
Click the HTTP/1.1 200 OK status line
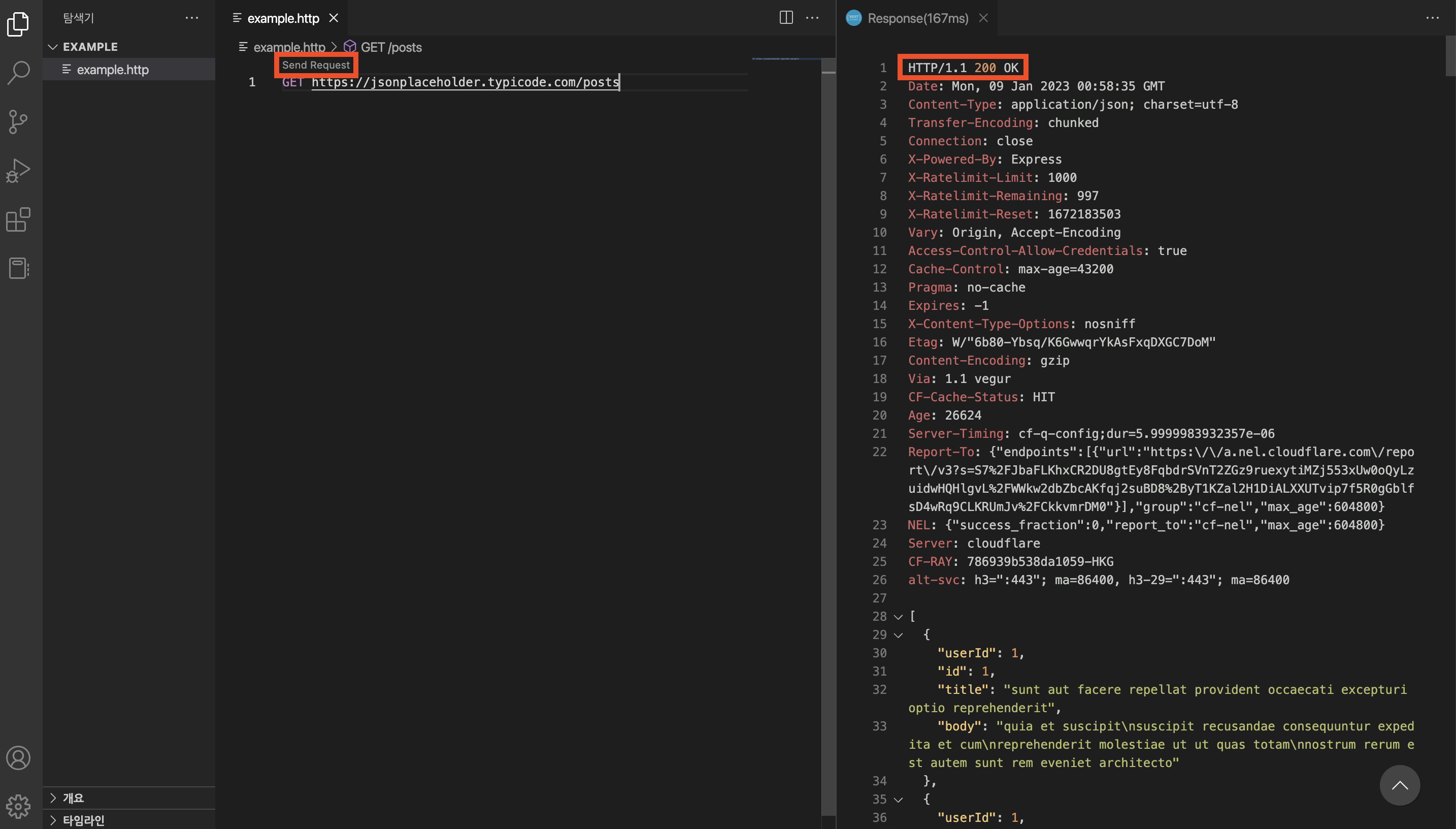pos(963,68)
